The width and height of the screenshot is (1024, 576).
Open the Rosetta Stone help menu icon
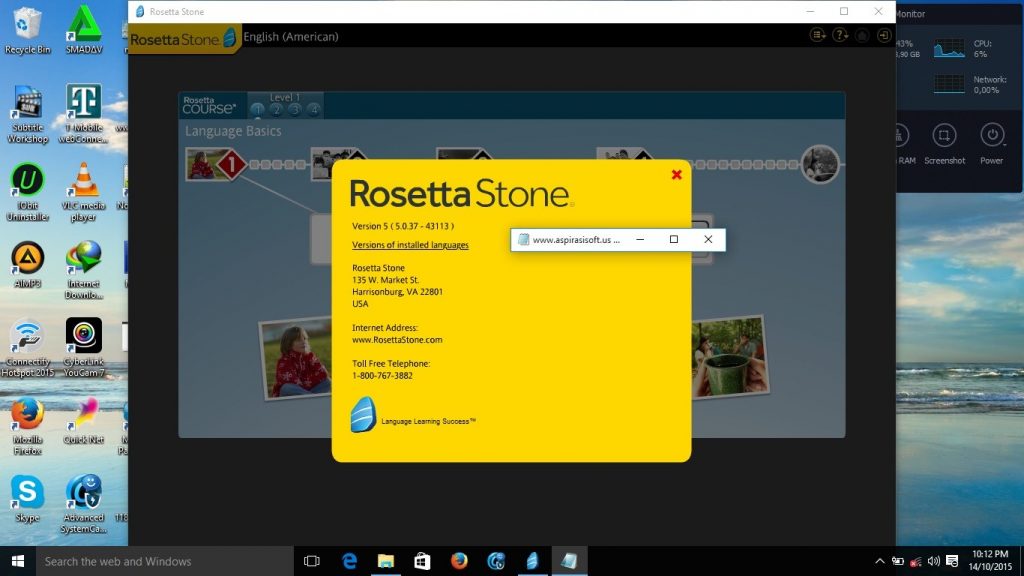pyautogui.click(x=840, y=35)
